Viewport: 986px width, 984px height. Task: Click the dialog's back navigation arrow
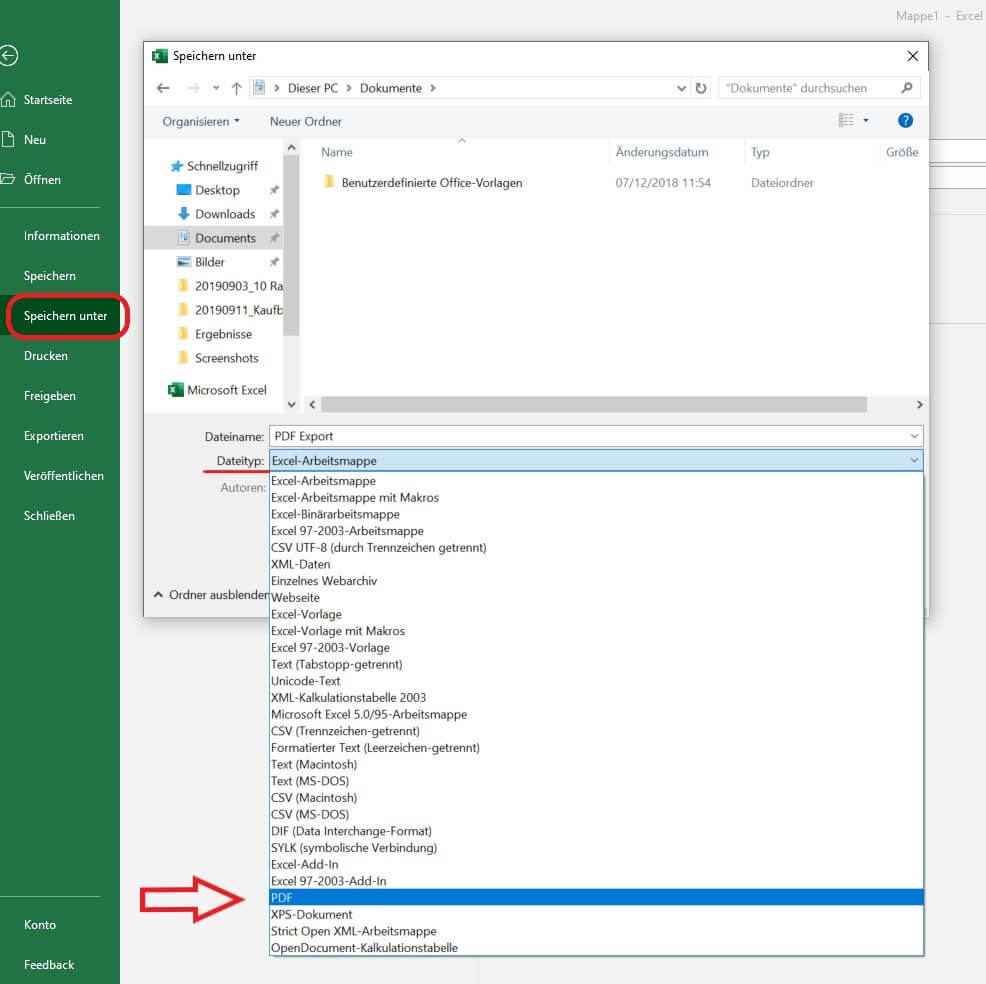click(163, 88)
